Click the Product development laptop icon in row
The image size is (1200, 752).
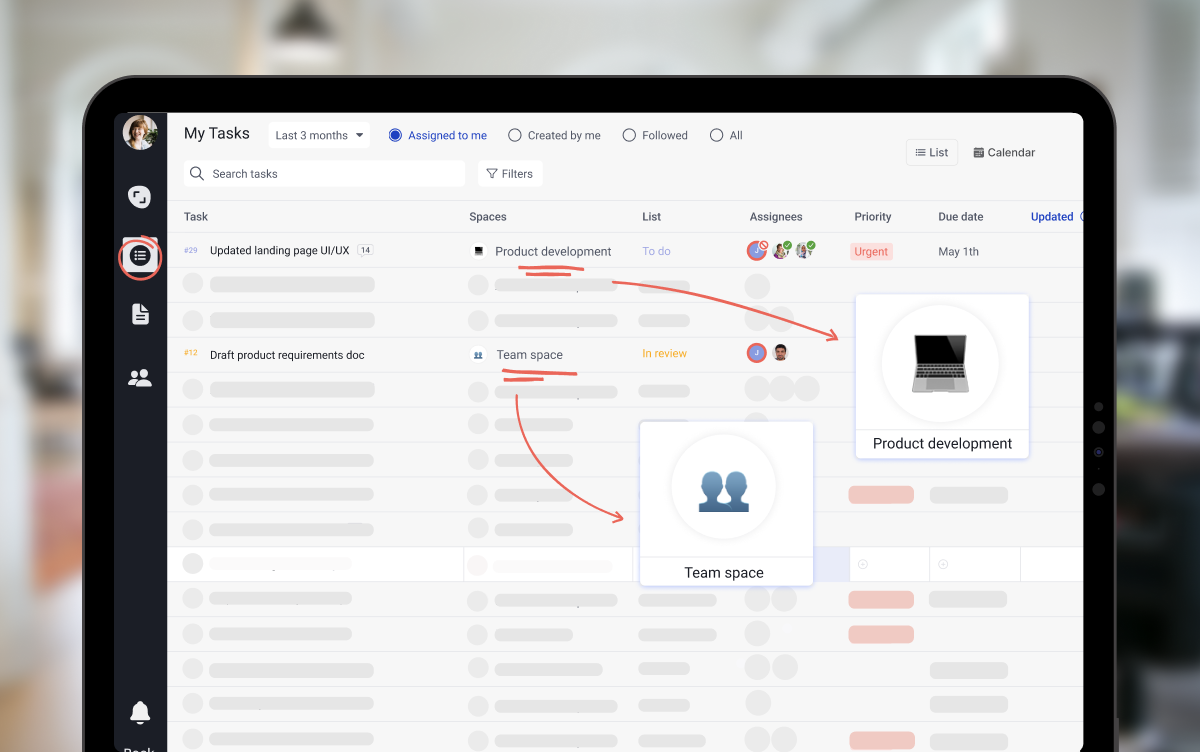(x=479, y=252)
